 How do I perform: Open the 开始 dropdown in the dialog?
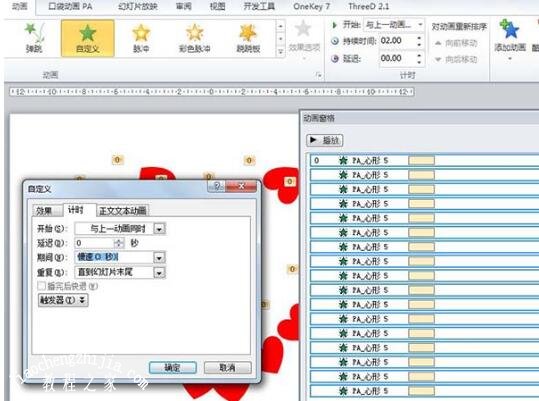160,229
